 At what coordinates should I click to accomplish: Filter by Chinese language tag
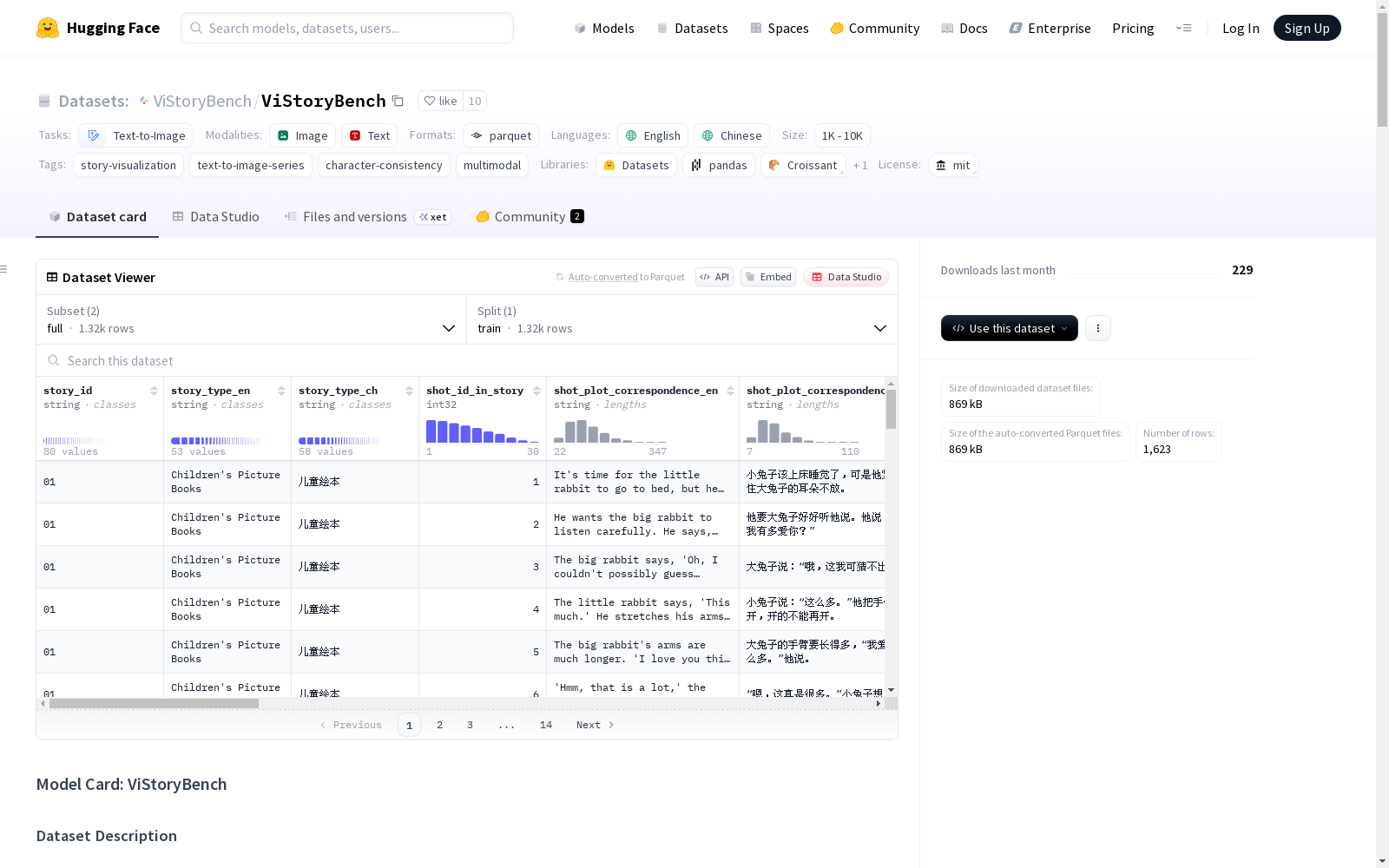(x=732, y=135)
